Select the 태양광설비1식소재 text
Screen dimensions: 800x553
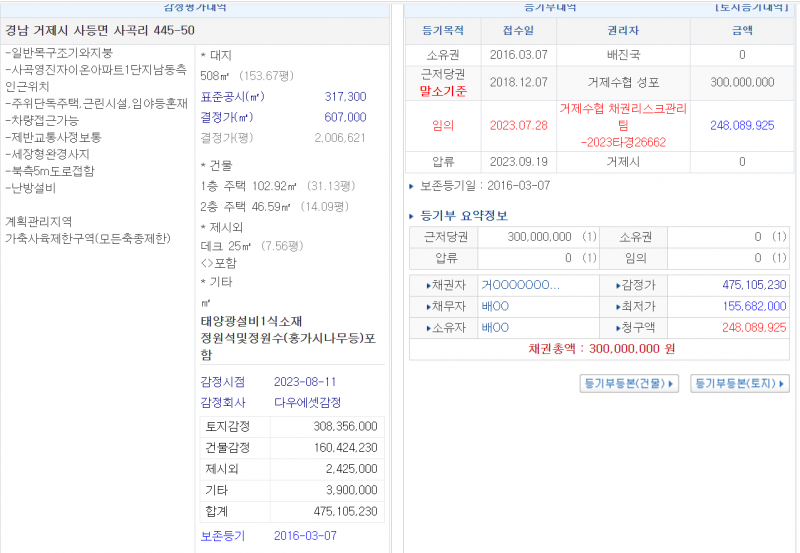tap(252, 321)
